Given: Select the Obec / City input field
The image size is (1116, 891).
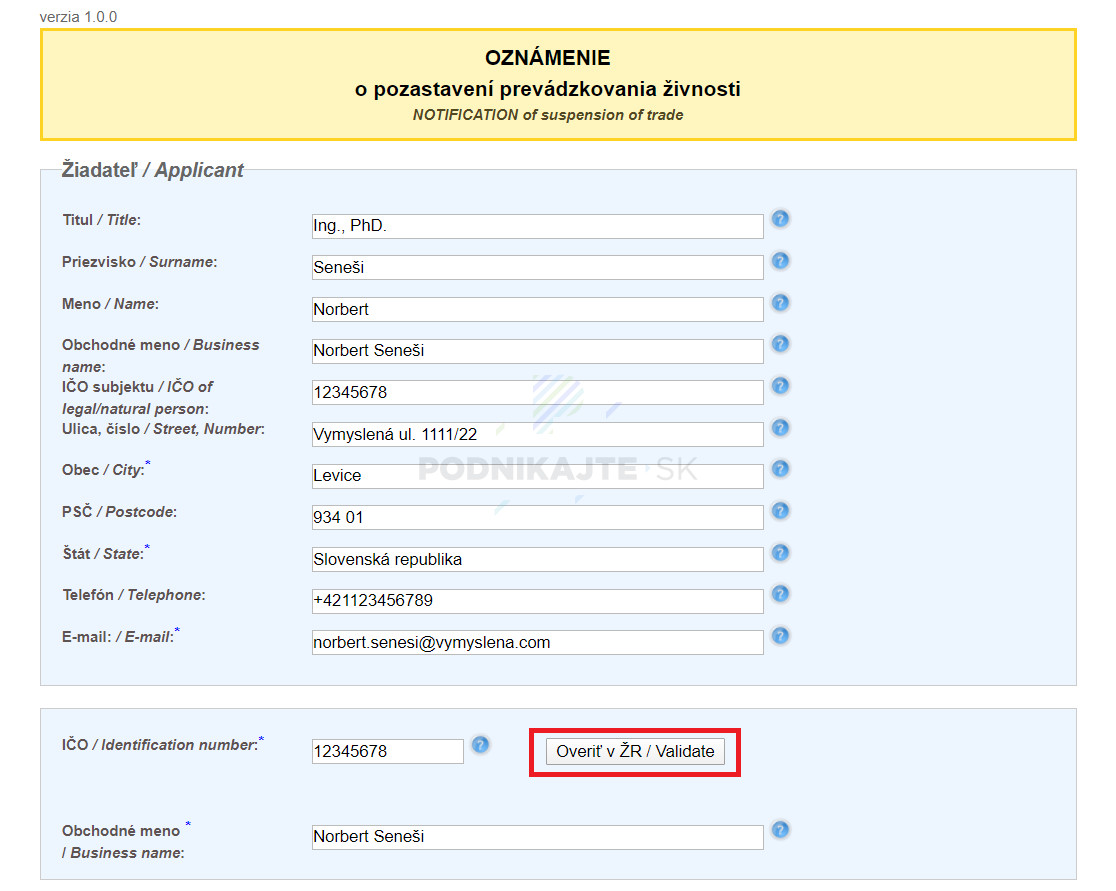Looking at the screenshot, I should (537, 476).
